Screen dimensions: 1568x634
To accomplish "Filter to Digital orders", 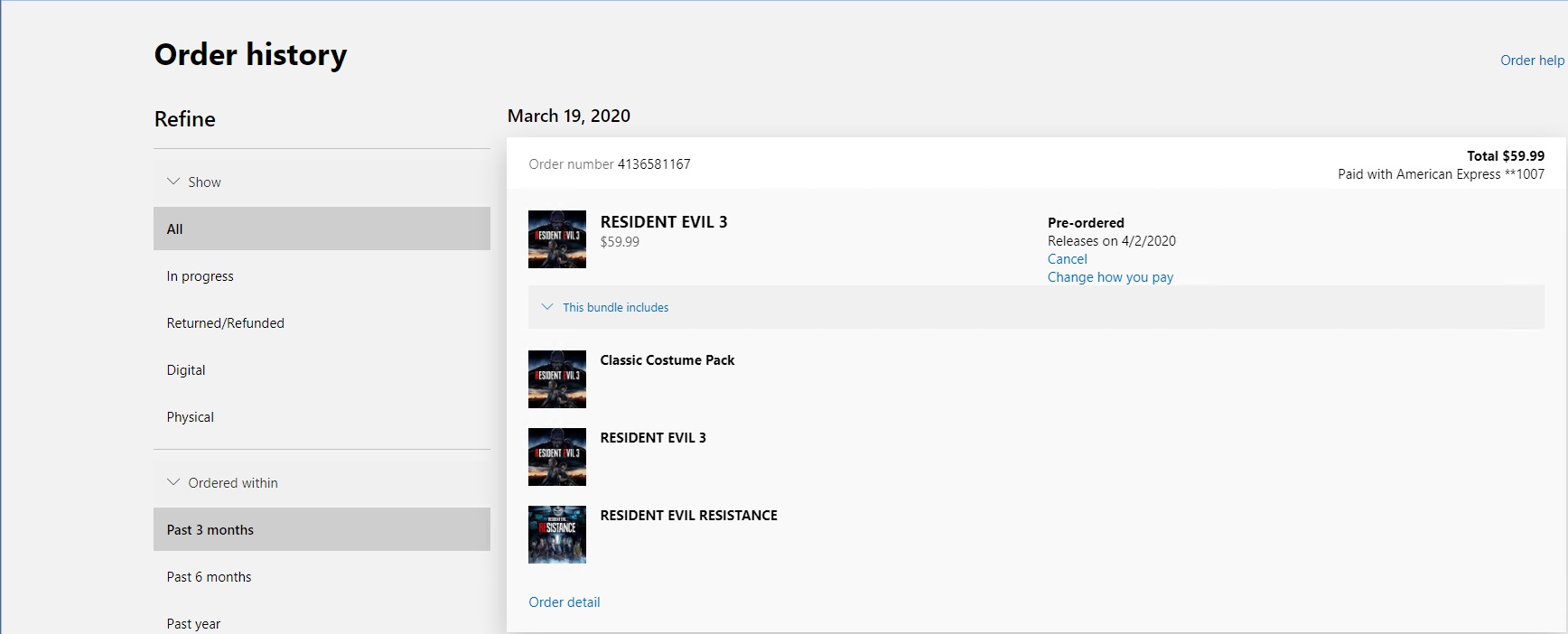I will tap(186, 370).
